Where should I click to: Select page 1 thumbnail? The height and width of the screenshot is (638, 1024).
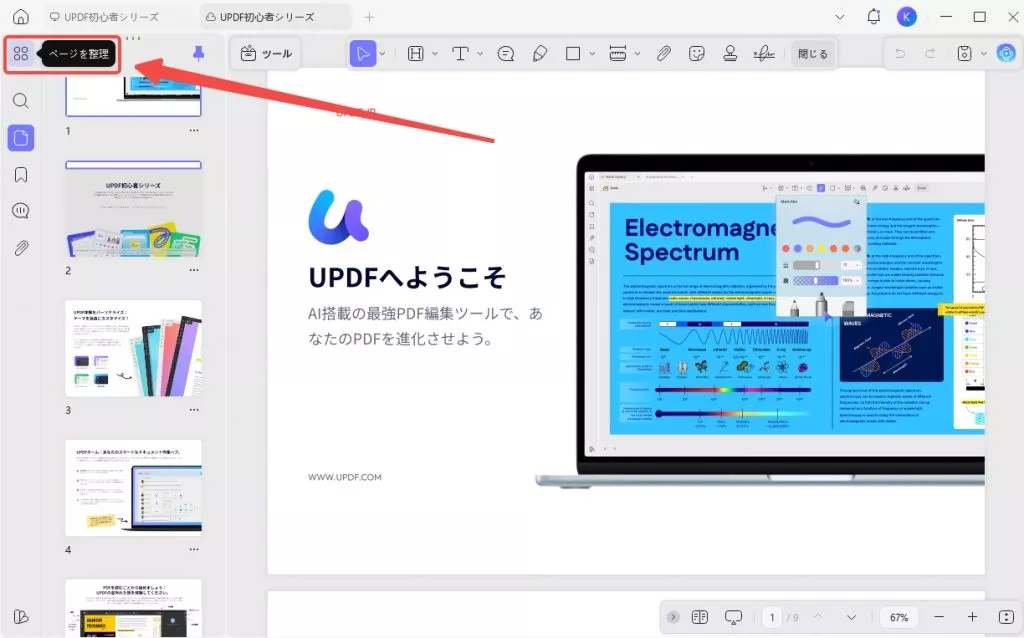click(x=133, y=95)
